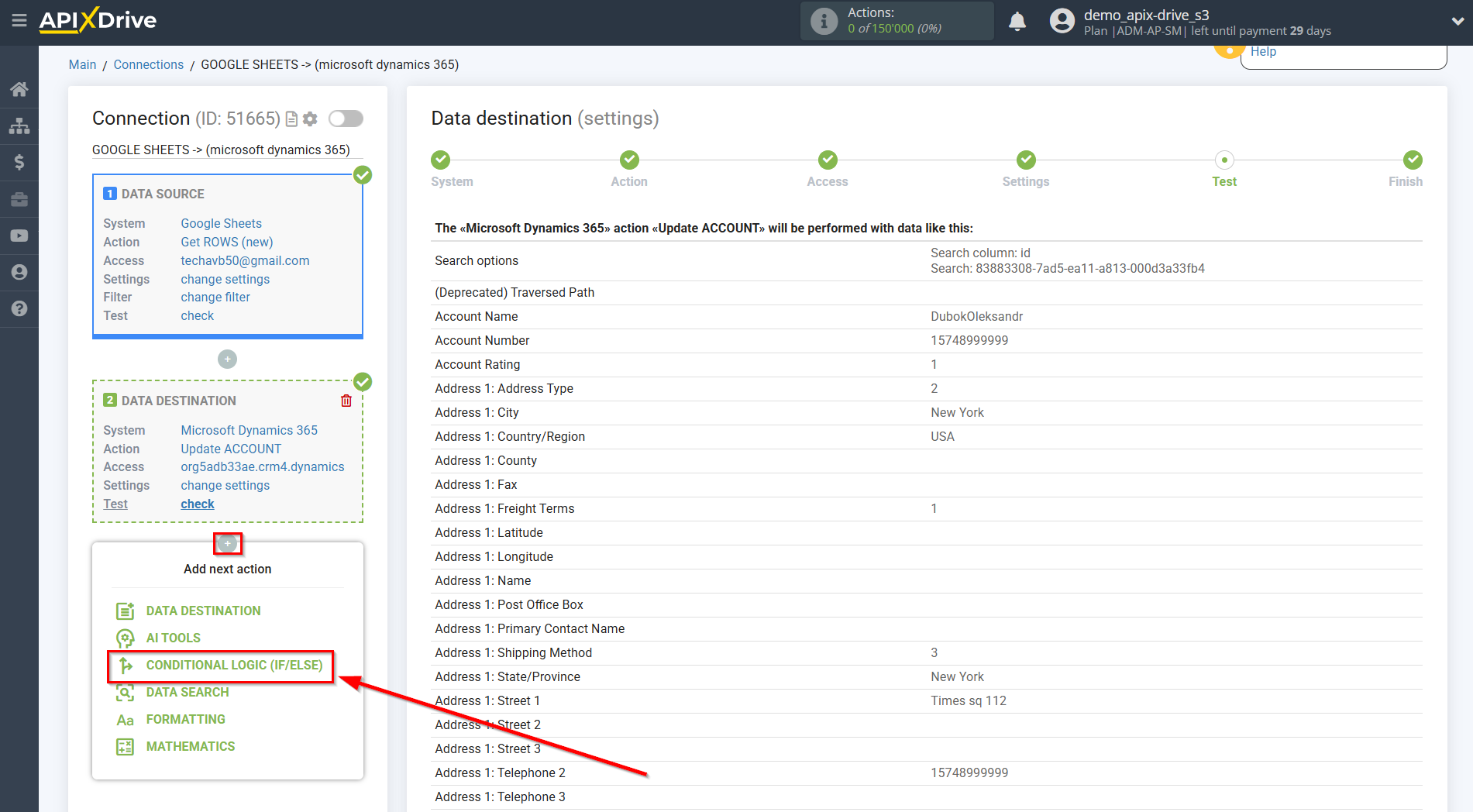Toggle the connection on/off switch
This screenshot has height=812, width=1473.
(x=346, y=119)
